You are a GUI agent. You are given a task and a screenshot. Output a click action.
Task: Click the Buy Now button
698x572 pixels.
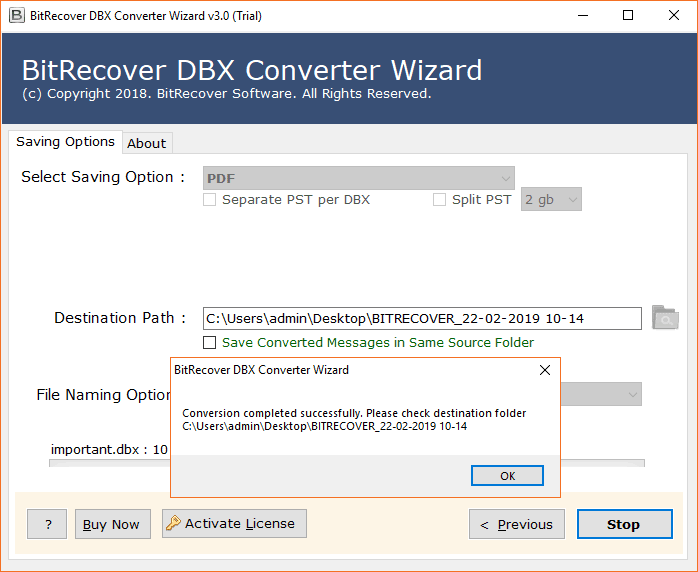tap(113, 524)
